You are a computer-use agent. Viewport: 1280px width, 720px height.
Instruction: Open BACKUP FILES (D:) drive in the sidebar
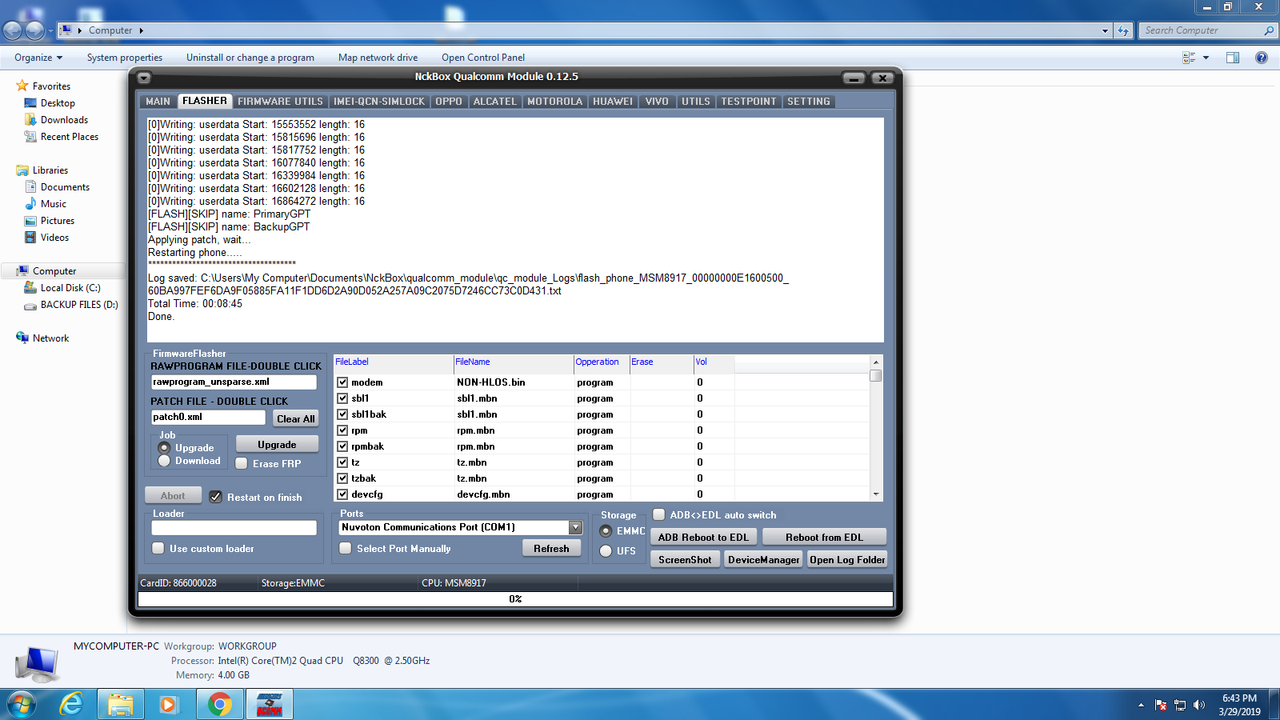[x=79, y=305]
